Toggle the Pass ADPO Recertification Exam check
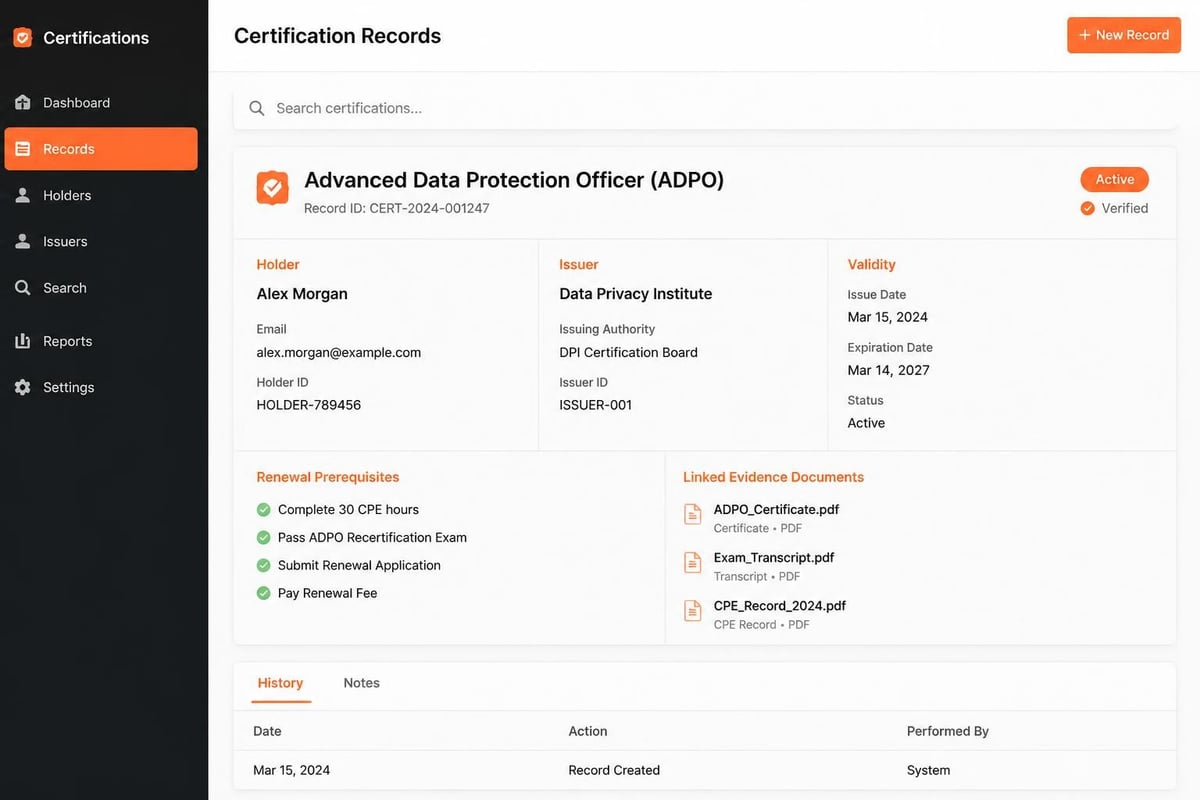Viewport: 1200px width, 800px height. point(264,537)
